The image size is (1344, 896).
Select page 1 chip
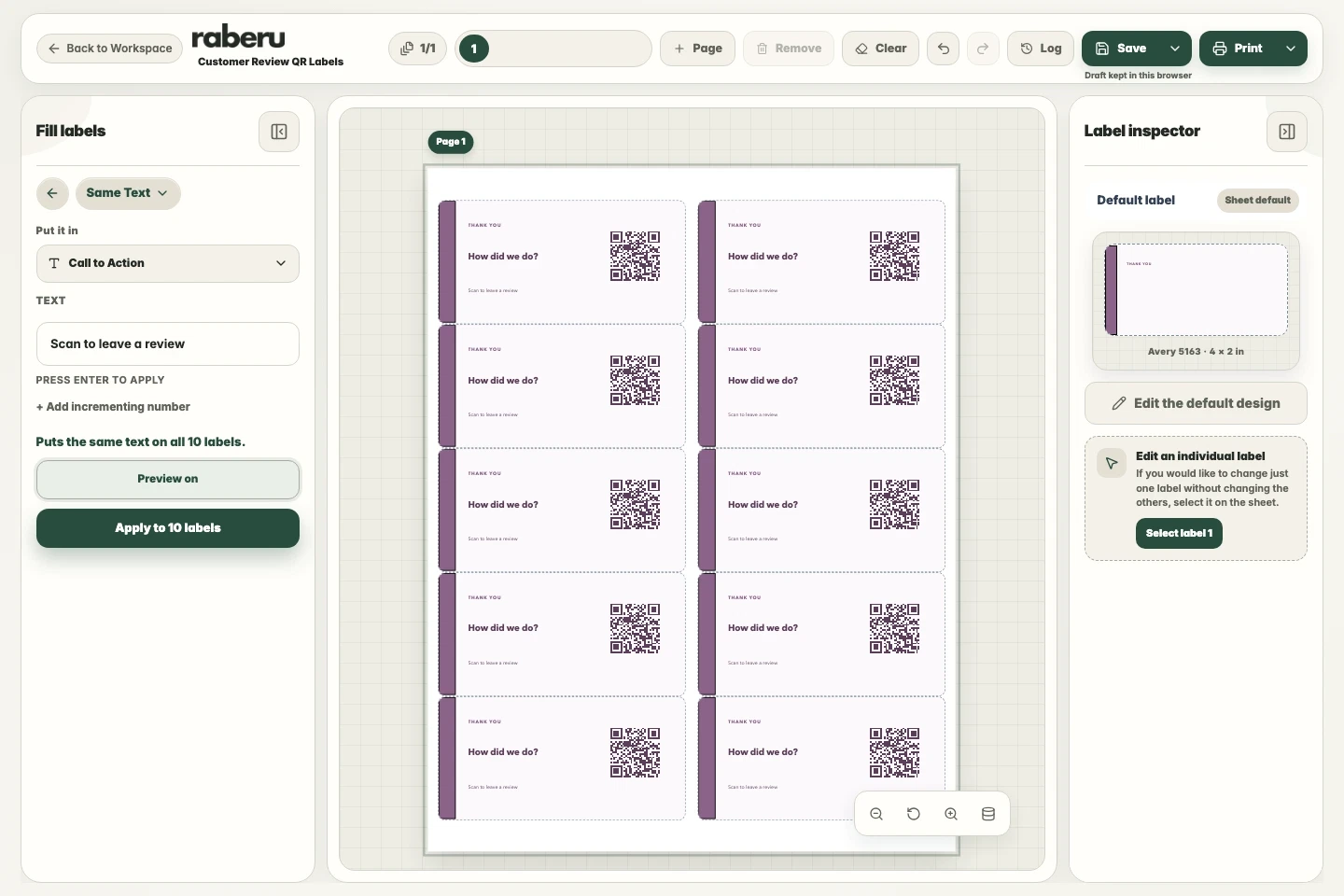tap(474, 49)
